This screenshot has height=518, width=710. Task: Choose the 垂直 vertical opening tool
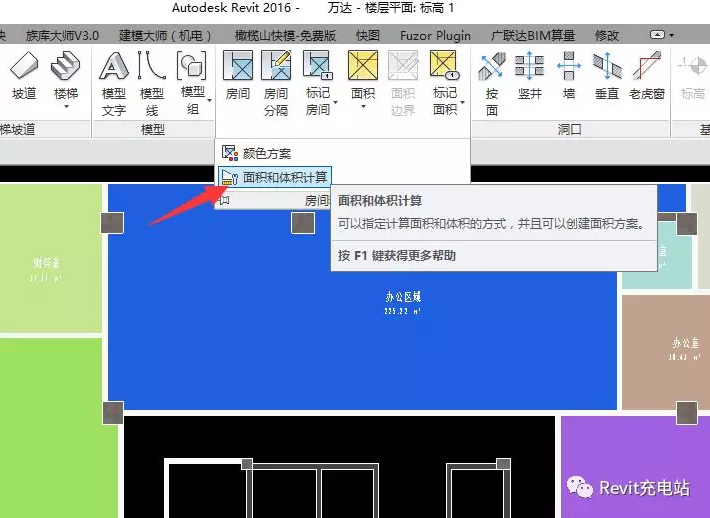[x=607, y=76]
